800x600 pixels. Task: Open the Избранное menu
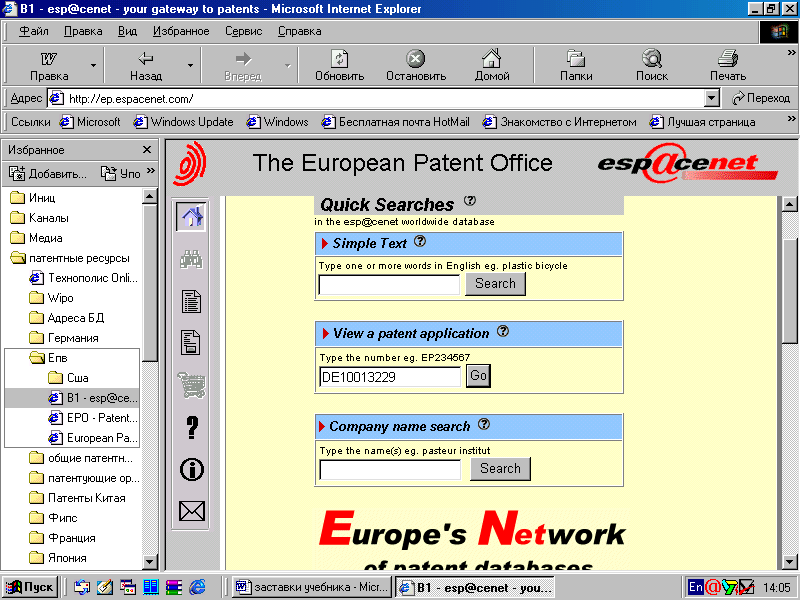click(181, 31)
